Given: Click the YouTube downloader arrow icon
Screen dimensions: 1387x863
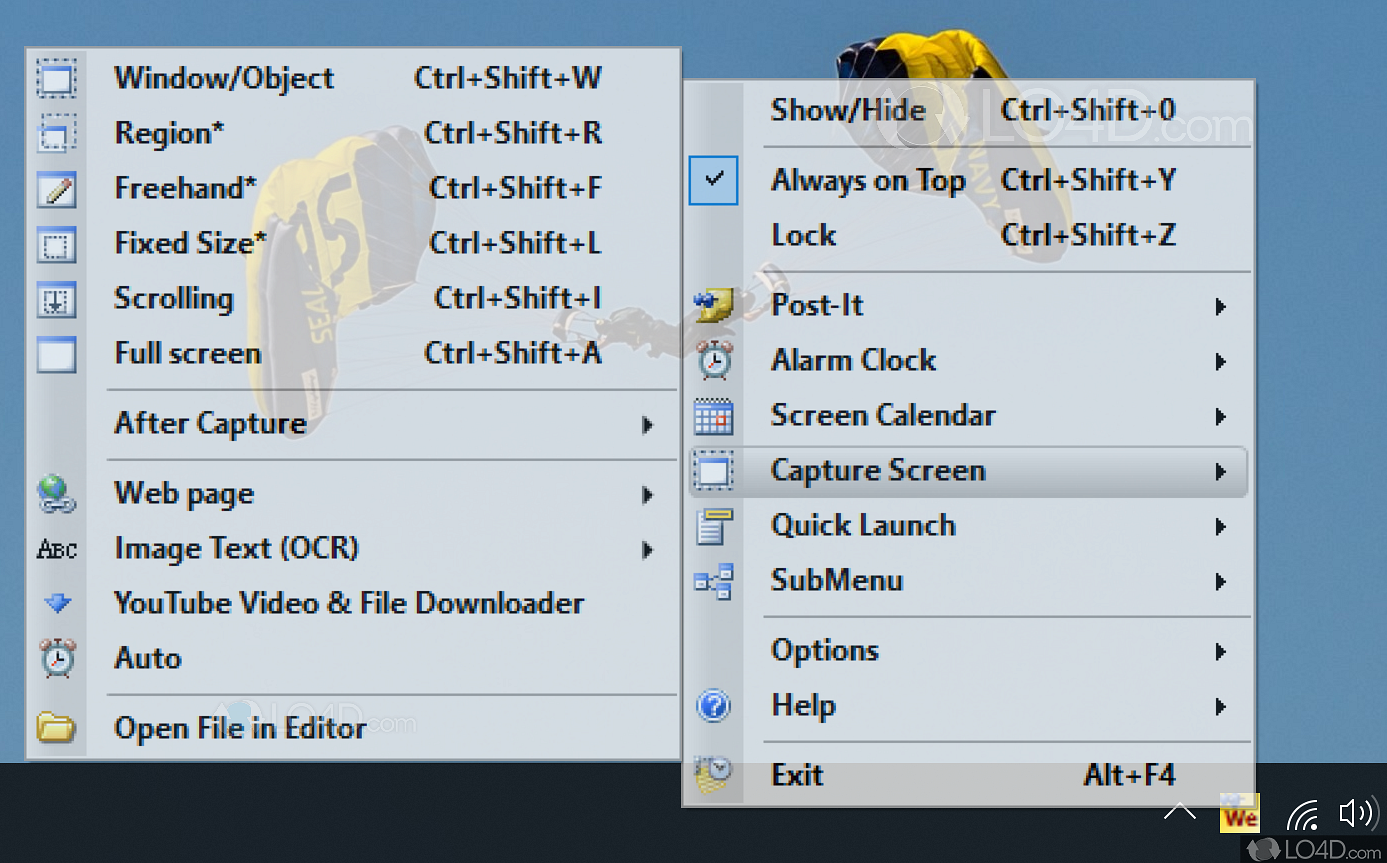Looking at the screenshot, I should click(57, 603).
